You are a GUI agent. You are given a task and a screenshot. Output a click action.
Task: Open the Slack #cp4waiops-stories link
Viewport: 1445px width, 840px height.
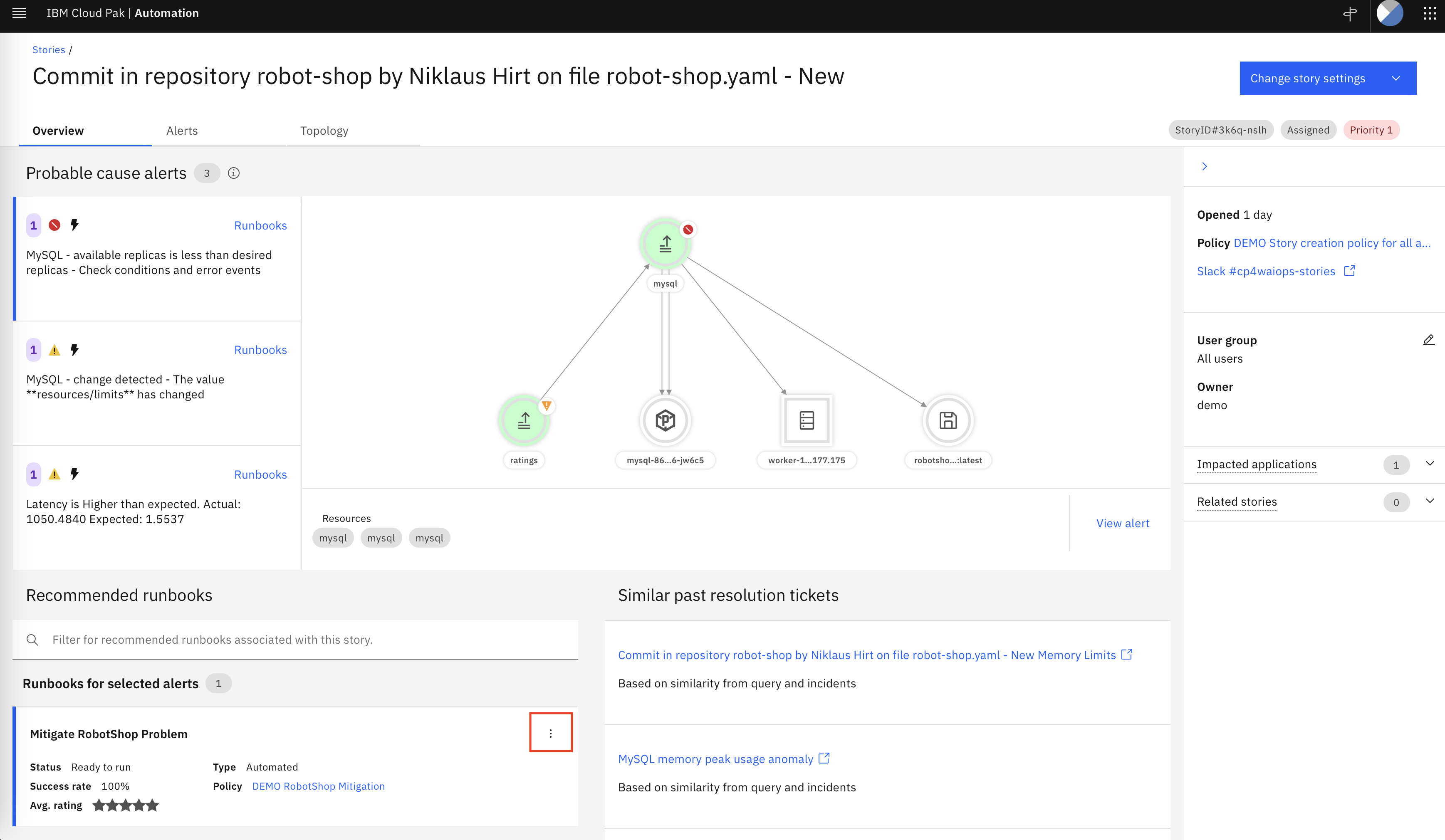click(1266, 271)
